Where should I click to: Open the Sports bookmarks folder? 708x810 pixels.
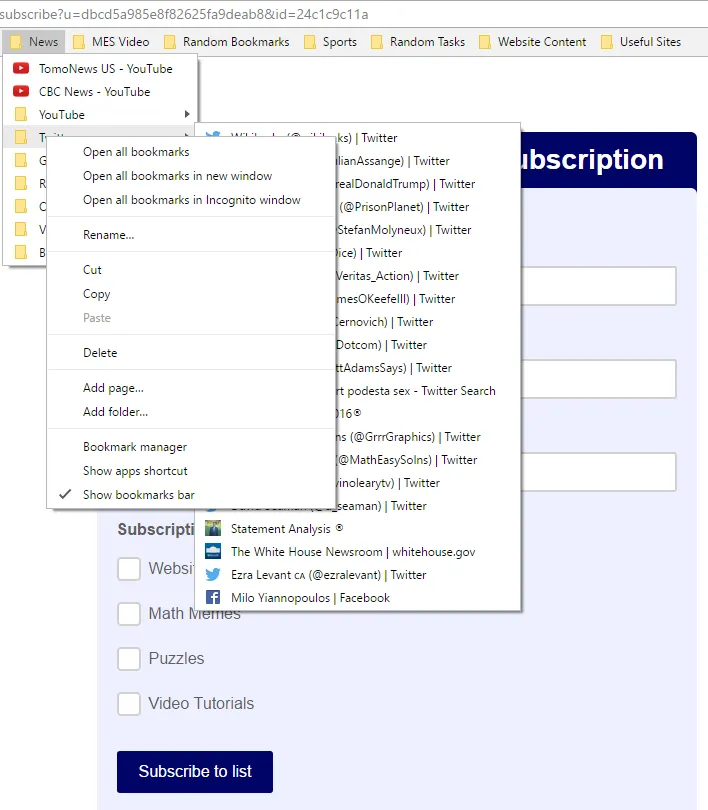click(331, 42)
